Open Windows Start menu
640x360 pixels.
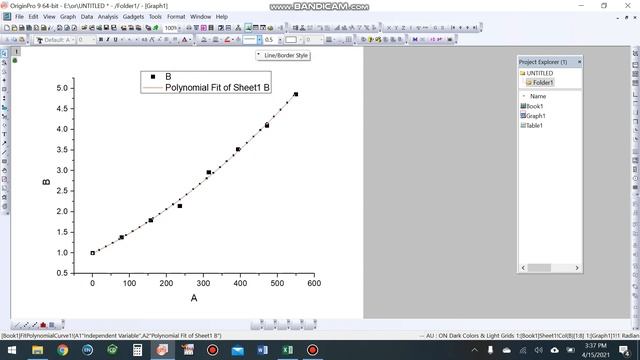[12, 350]
